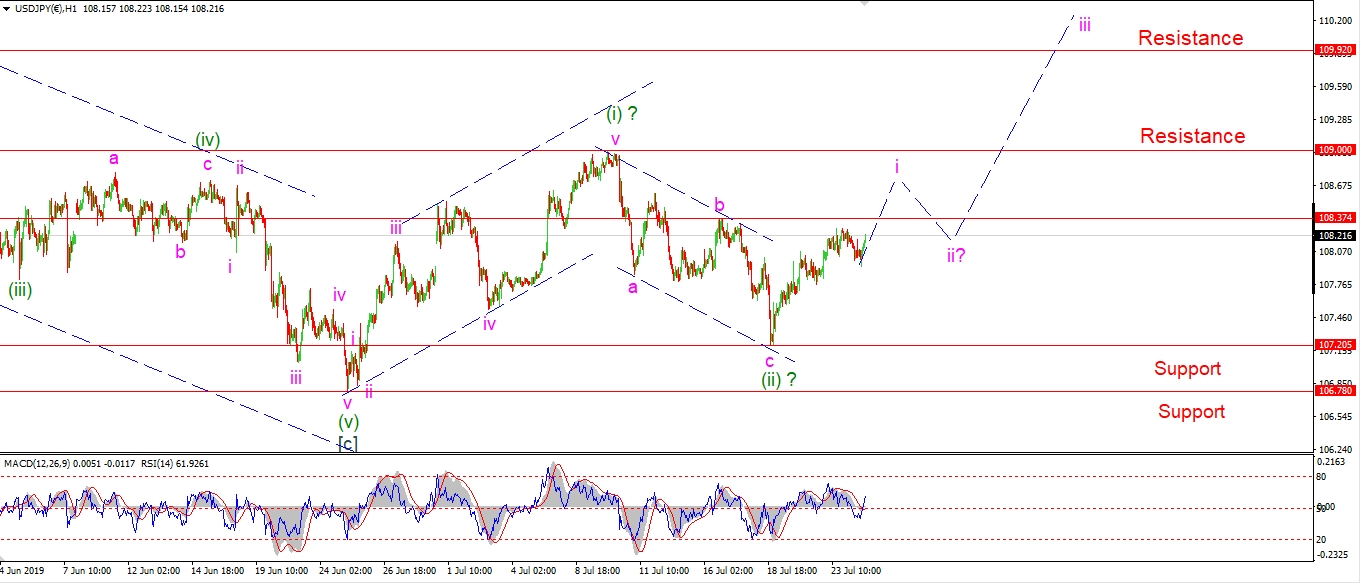
Task: Select the "[c]" wave label
Action: (347, 443)
